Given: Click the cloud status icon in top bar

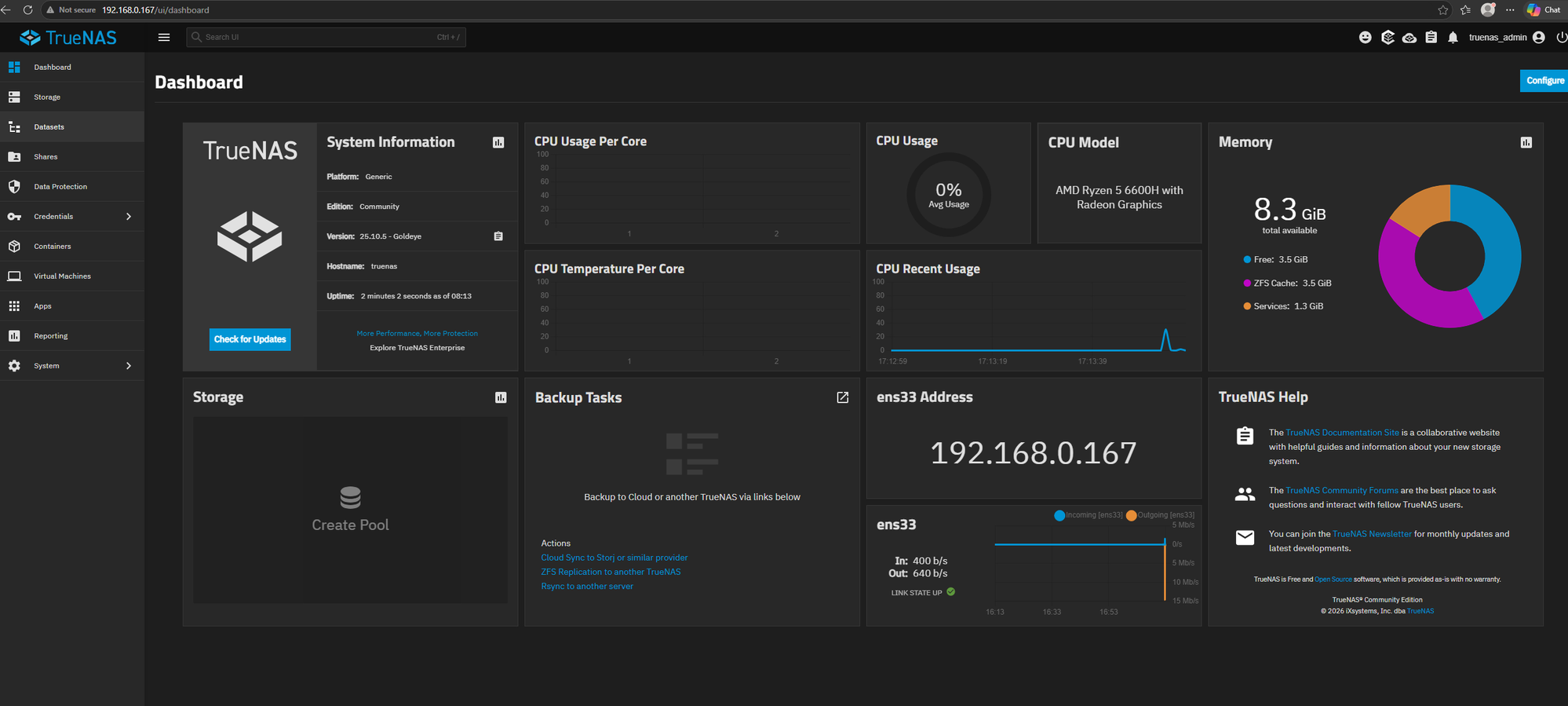Looking at the screenshot, I should [1409, 37].
